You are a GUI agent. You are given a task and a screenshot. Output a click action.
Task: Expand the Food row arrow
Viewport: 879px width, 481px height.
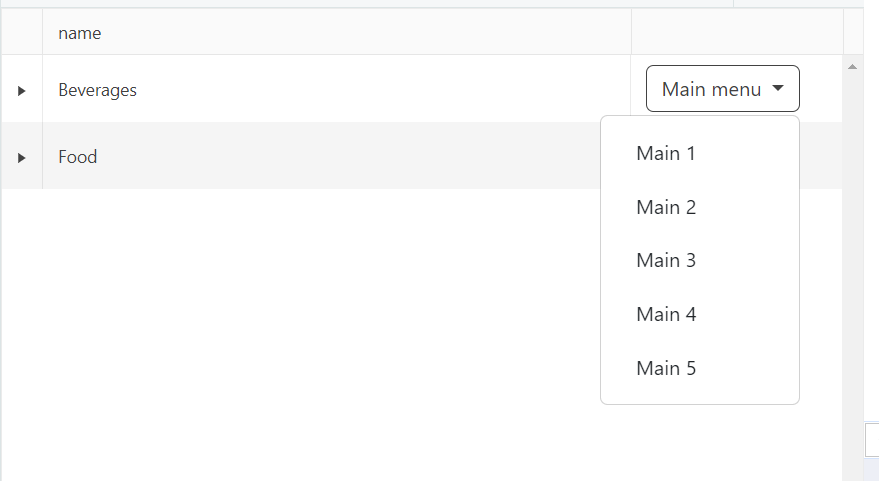click(21, 158)
